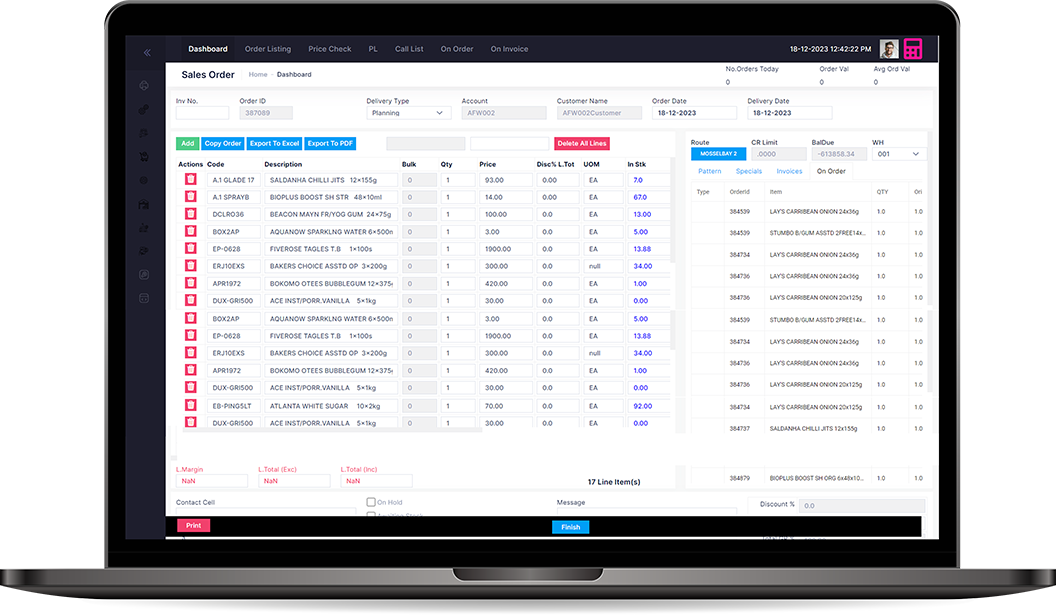Click the Home breadcrumb link
1056x615 pixels.
(x=258, y=75)
